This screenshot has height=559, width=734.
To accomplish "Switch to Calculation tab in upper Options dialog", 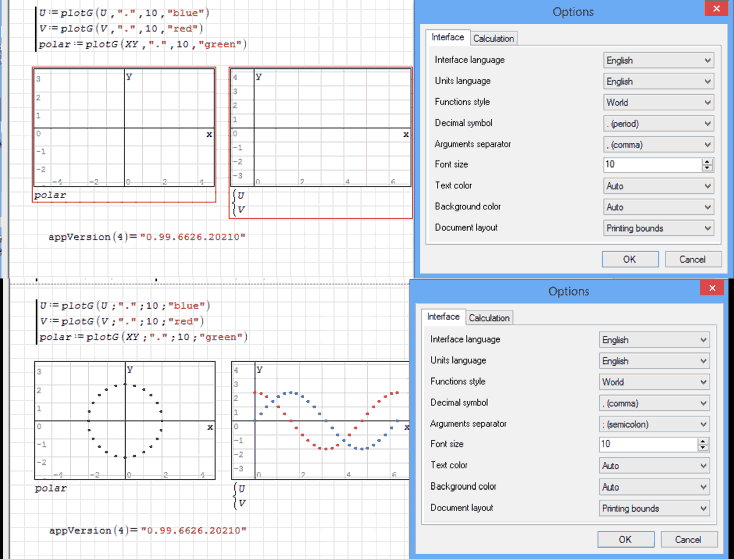I will coord(493,38).
